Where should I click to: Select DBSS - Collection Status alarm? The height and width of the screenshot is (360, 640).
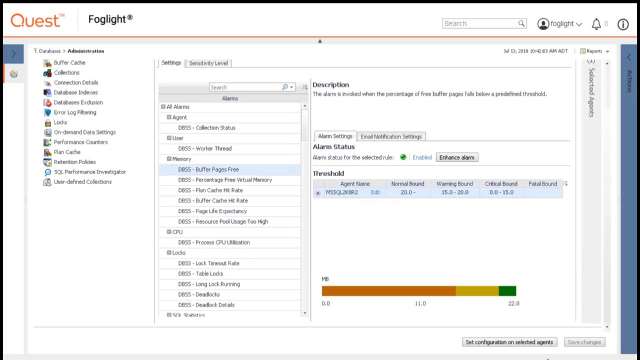click(x=230, y=128)
